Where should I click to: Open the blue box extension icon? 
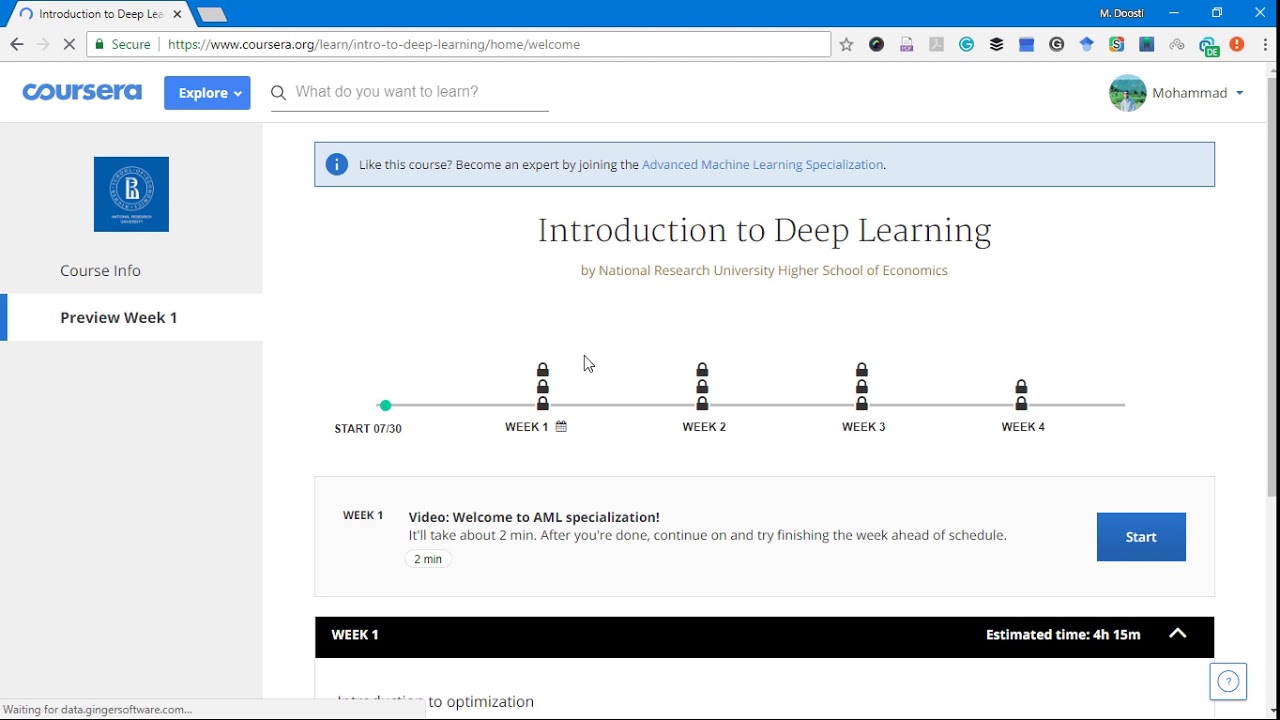(1027, 44)
